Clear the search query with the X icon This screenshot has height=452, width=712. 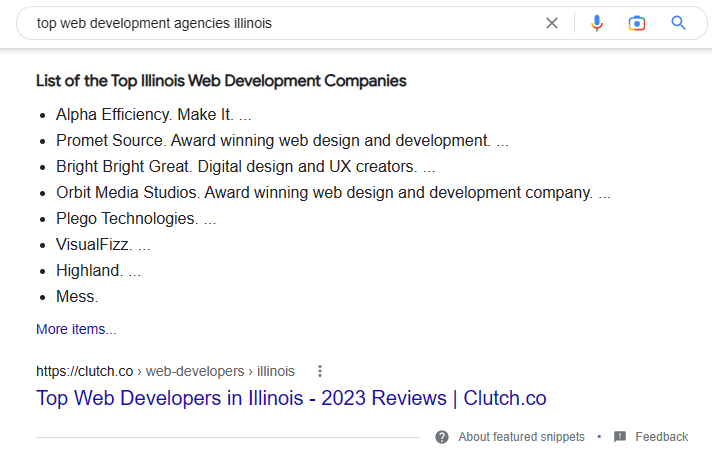tap(552, 23)
